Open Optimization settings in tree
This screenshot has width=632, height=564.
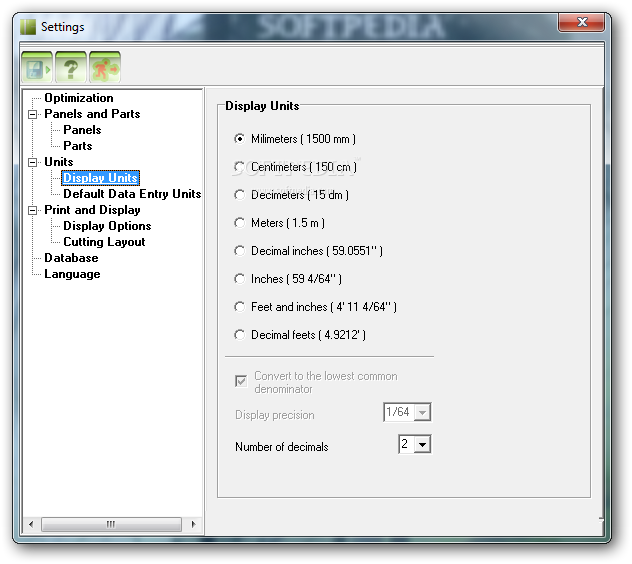79,98
